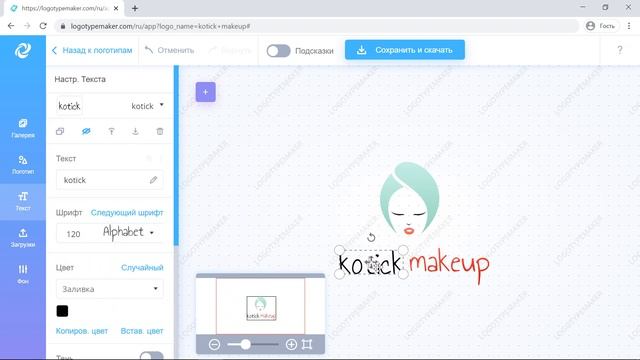Click the kotick text input field
Screen dimensions: 640x360
tap(110, 180)
